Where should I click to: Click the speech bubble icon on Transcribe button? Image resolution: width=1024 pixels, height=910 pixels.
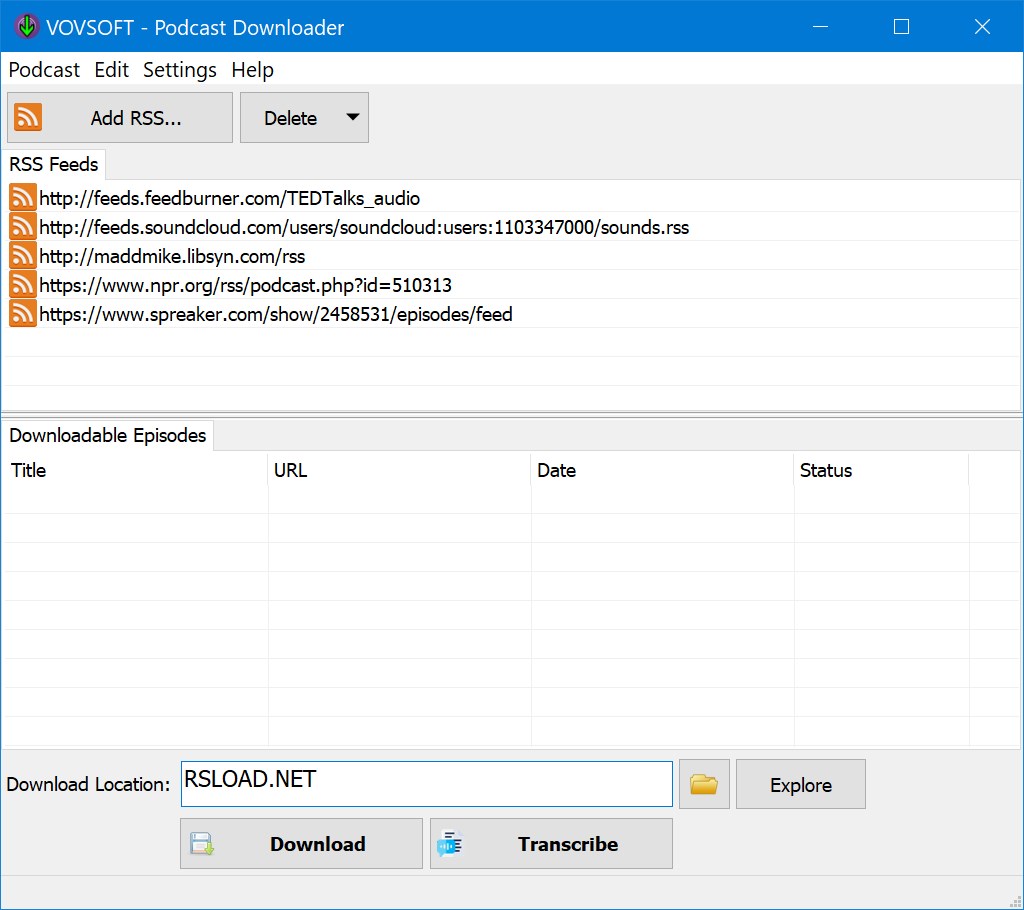[x=452, y=843]
